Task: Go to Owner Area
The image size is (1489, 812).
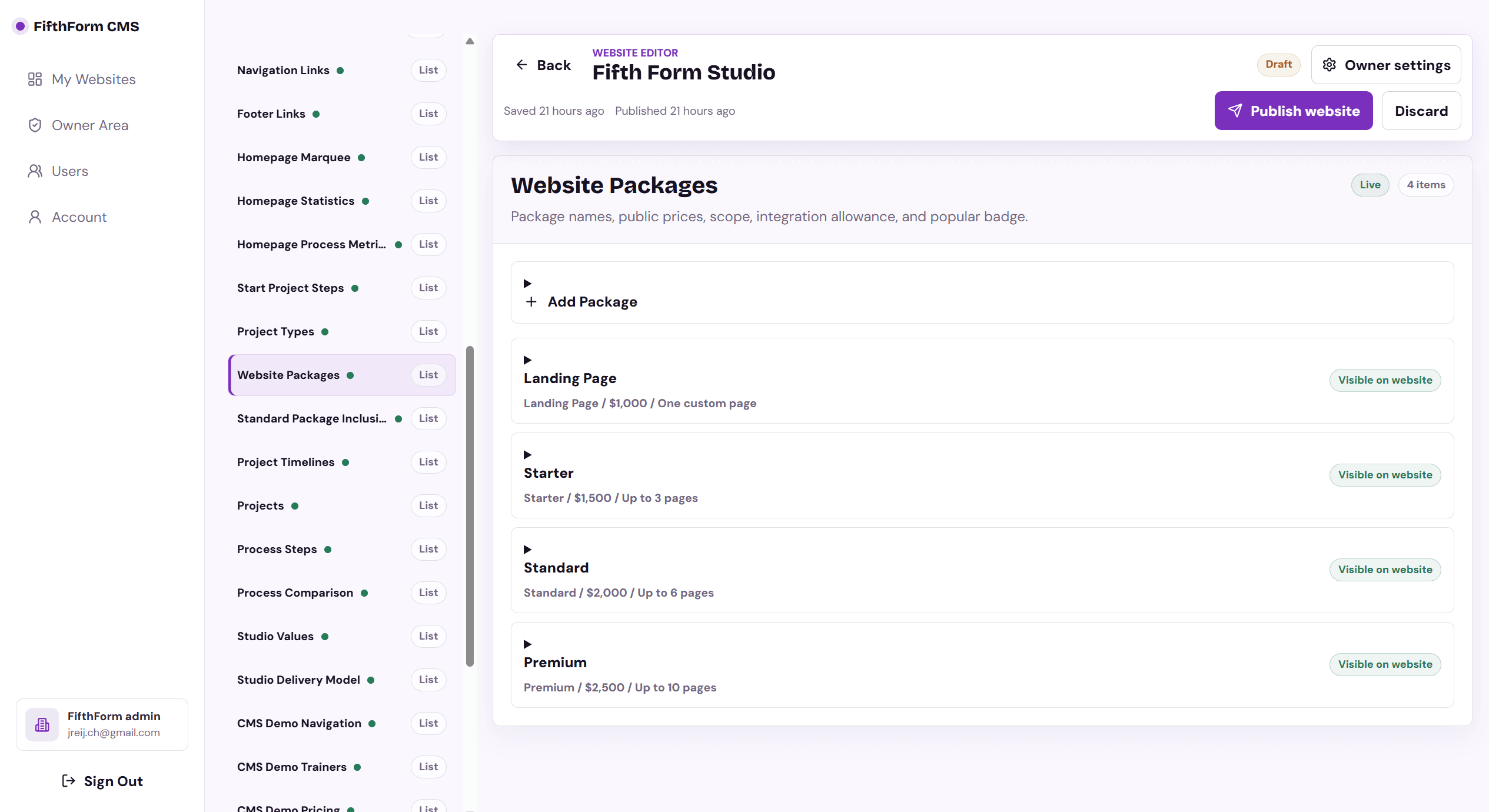Action: tap(102, 125)
